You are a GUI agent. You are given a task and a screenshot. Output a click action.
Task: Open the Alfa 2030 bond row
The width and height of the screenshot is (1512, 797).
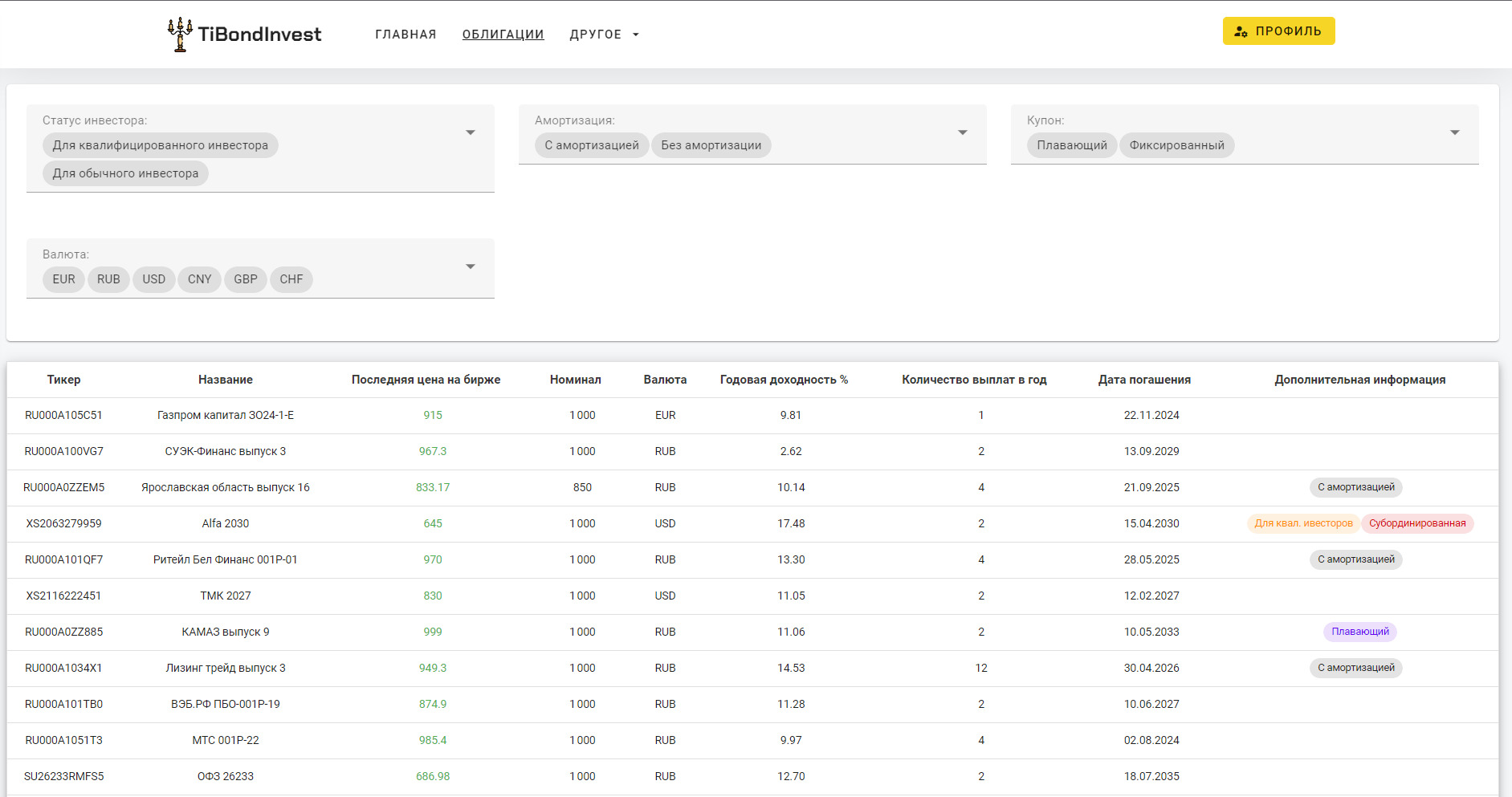(752, 524)
